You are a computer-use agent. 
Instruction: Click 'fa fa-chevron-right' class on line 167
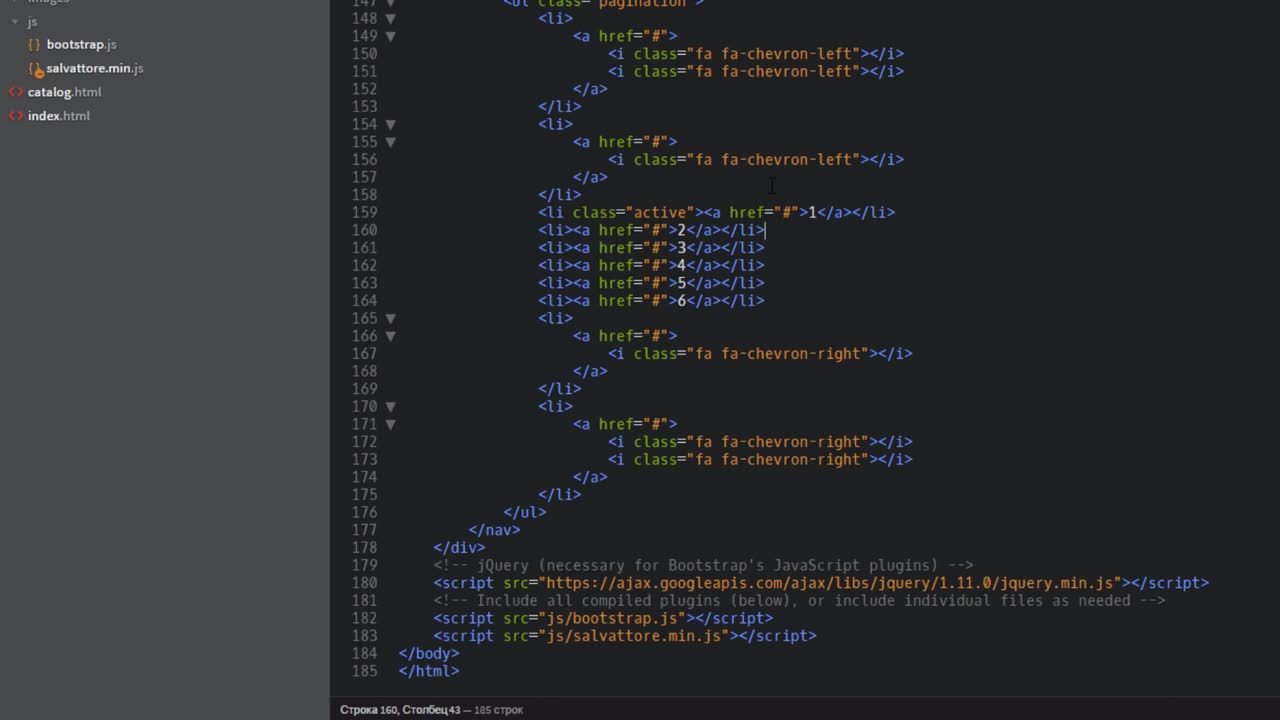pos(778,354)
